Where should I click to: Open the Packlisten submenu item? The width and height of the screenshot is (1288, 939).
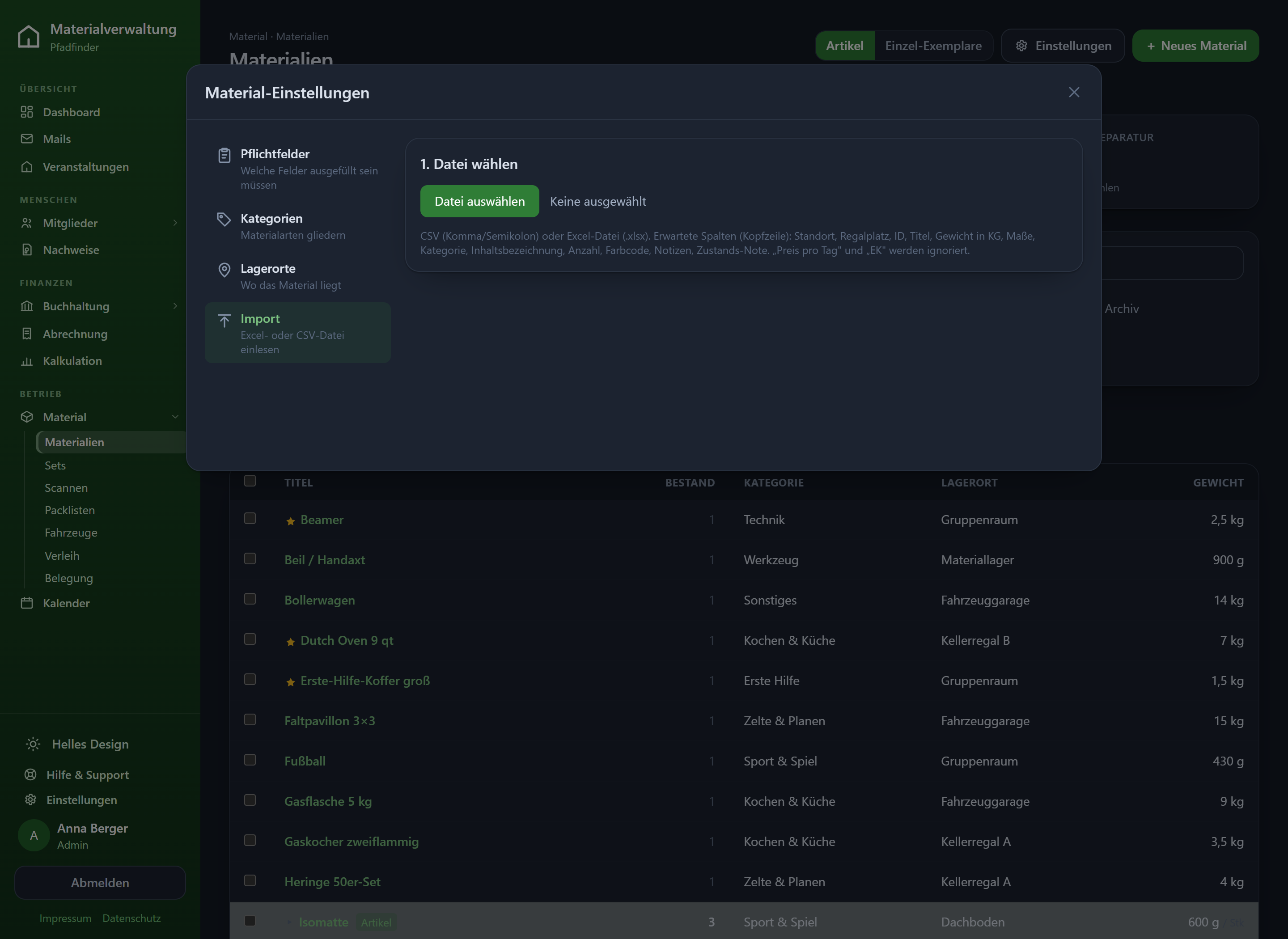pyautogui.click(x=70, y=510)
